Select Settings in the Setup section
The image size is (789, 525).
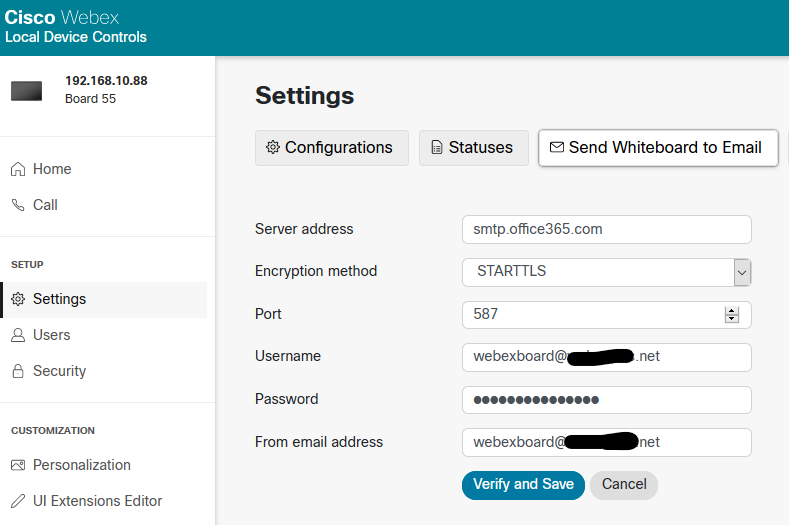pos(104,299)
